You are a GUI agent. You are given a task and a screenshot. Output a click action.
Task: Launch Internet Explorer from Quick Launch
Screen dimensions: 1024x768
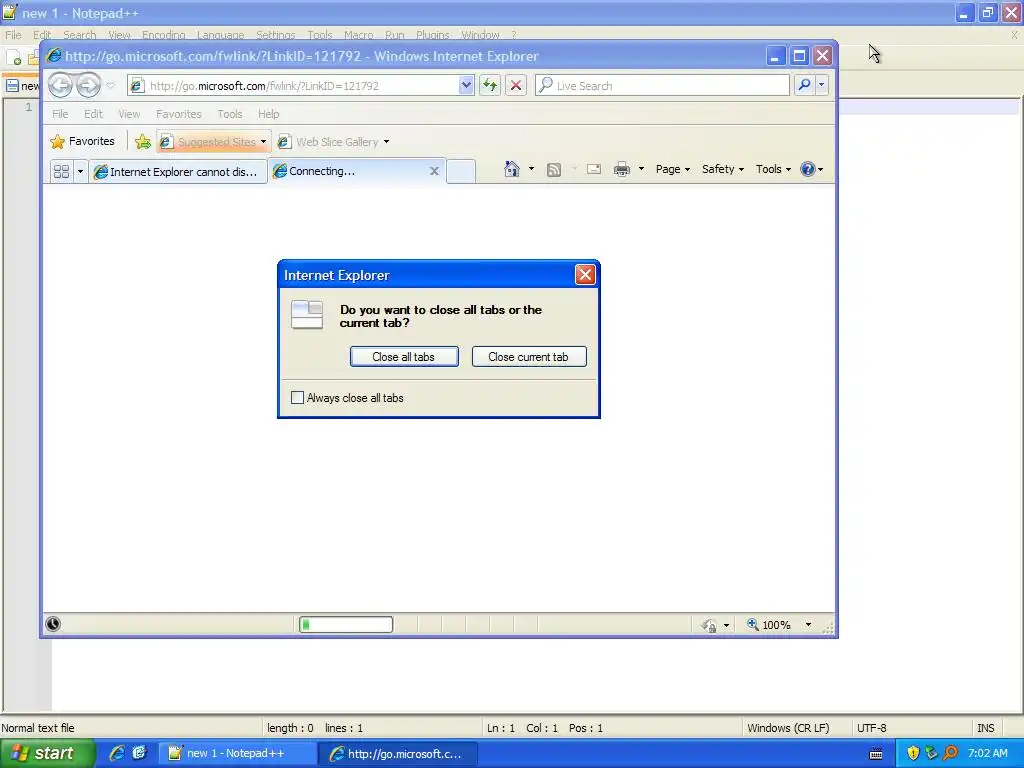117,753
